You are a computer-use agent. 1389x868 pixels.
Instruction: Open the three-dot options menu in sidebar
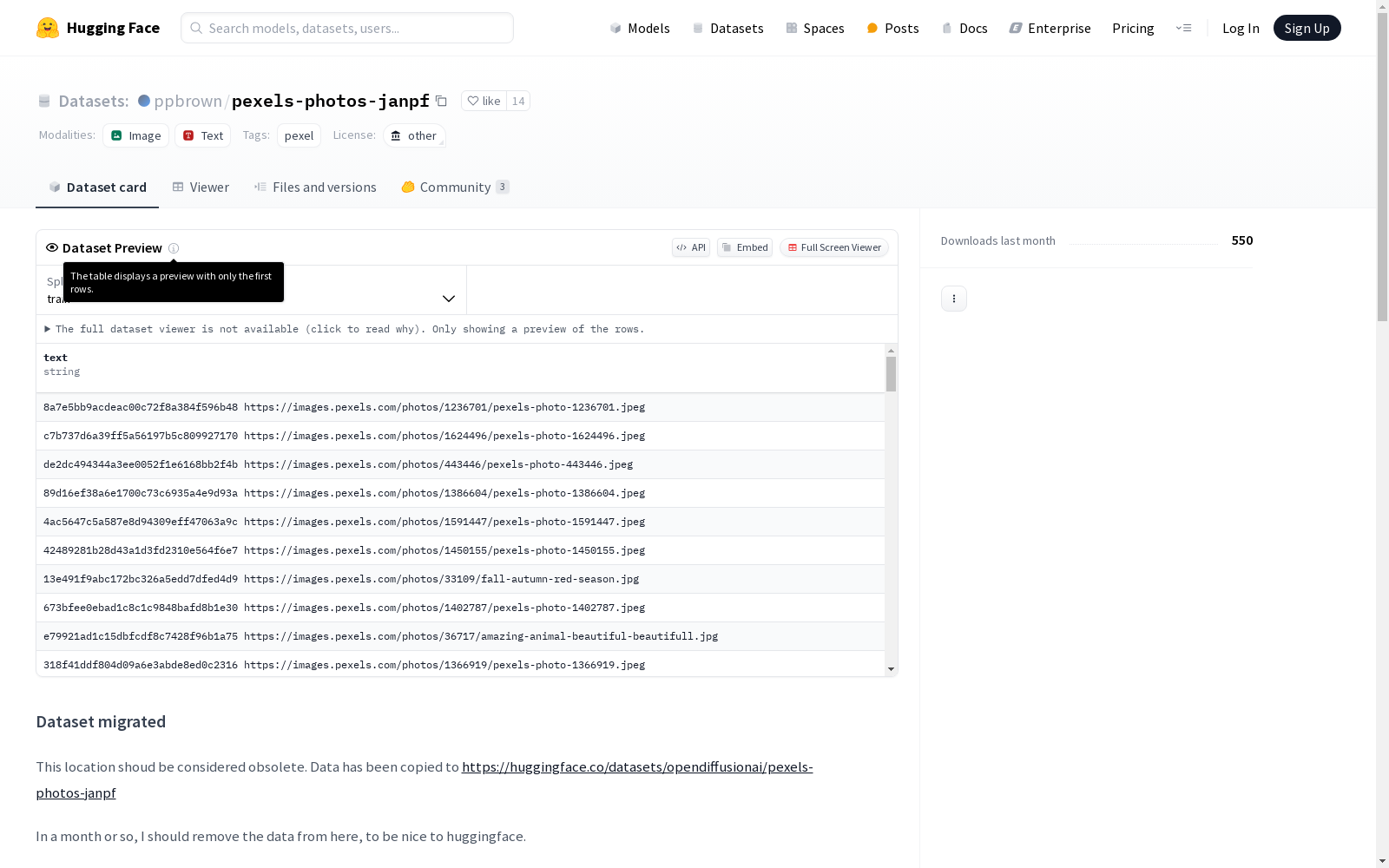(953, 299)
